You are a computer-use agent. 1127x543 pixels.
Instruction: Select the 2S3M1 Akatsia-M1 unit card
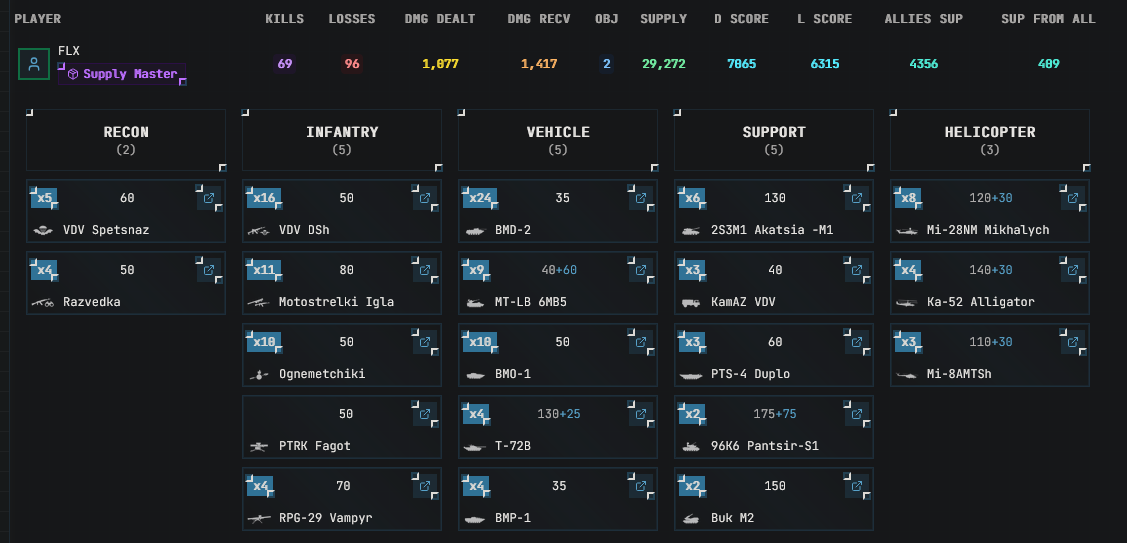tap(774, 212)
